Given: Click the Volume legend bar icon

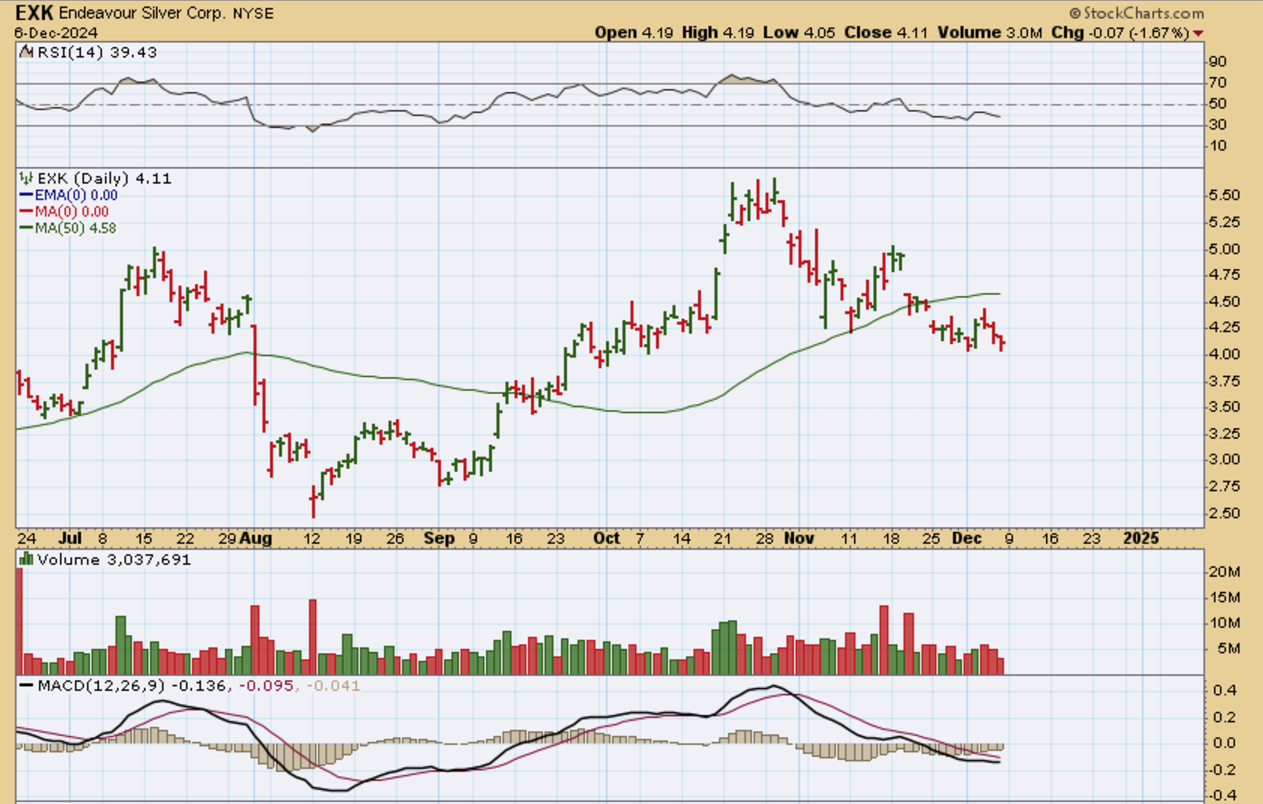Looking at the screenshot, I should coord(26,560).
